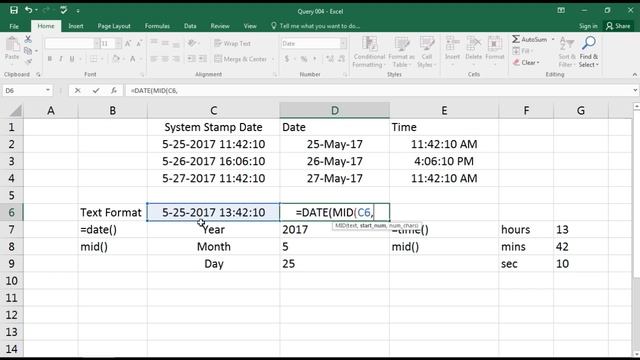Toggle Italic formatting
The image size is (640, 360).
coord(61,59)
